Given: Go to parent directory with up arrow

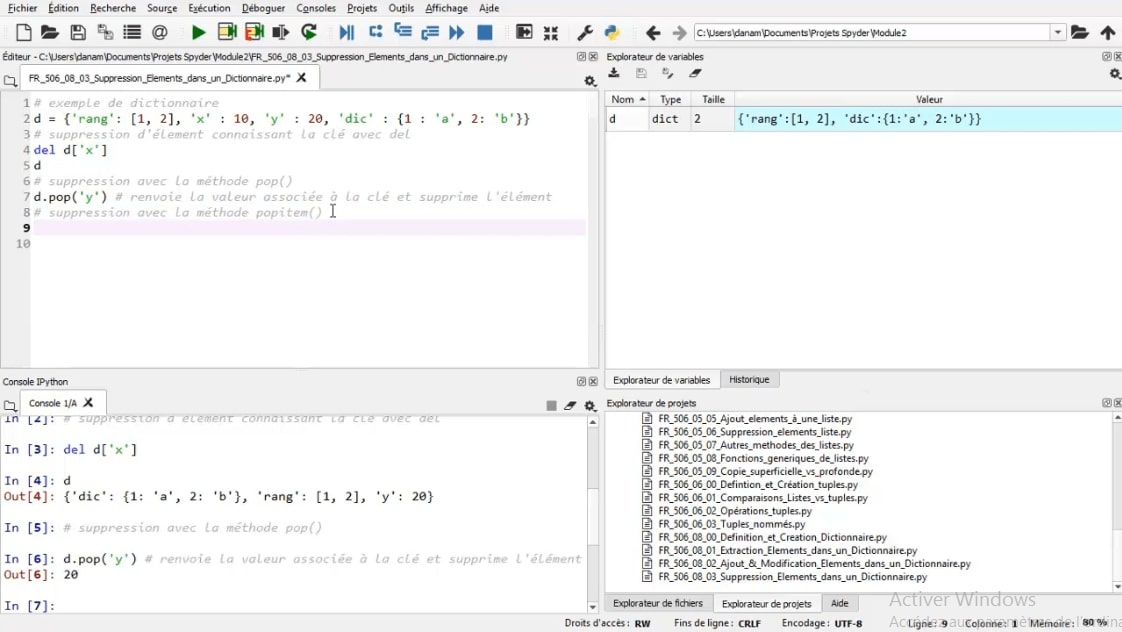Looking at the screenshot, I should (1108, 33).
